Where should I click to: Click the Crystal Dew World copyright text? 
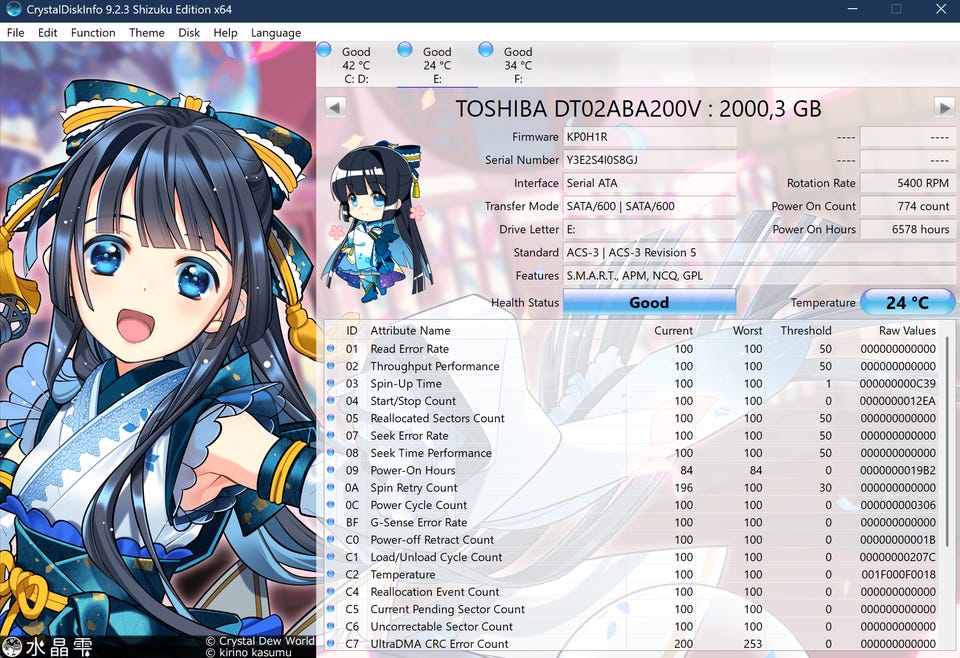[x=260, y=641]
